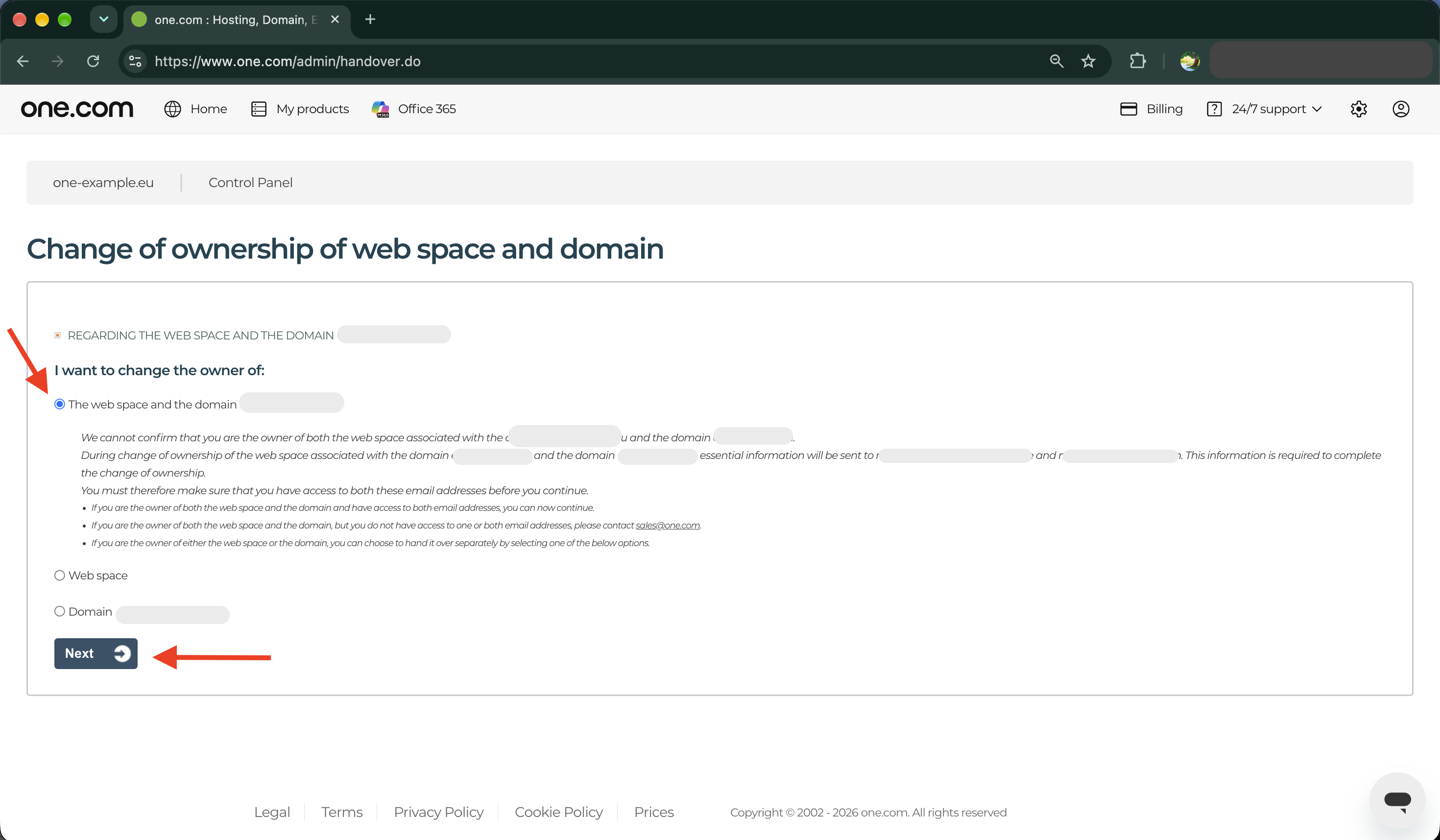Select The web space and the domain radio

pyautogui.click(x=59, y=404)
